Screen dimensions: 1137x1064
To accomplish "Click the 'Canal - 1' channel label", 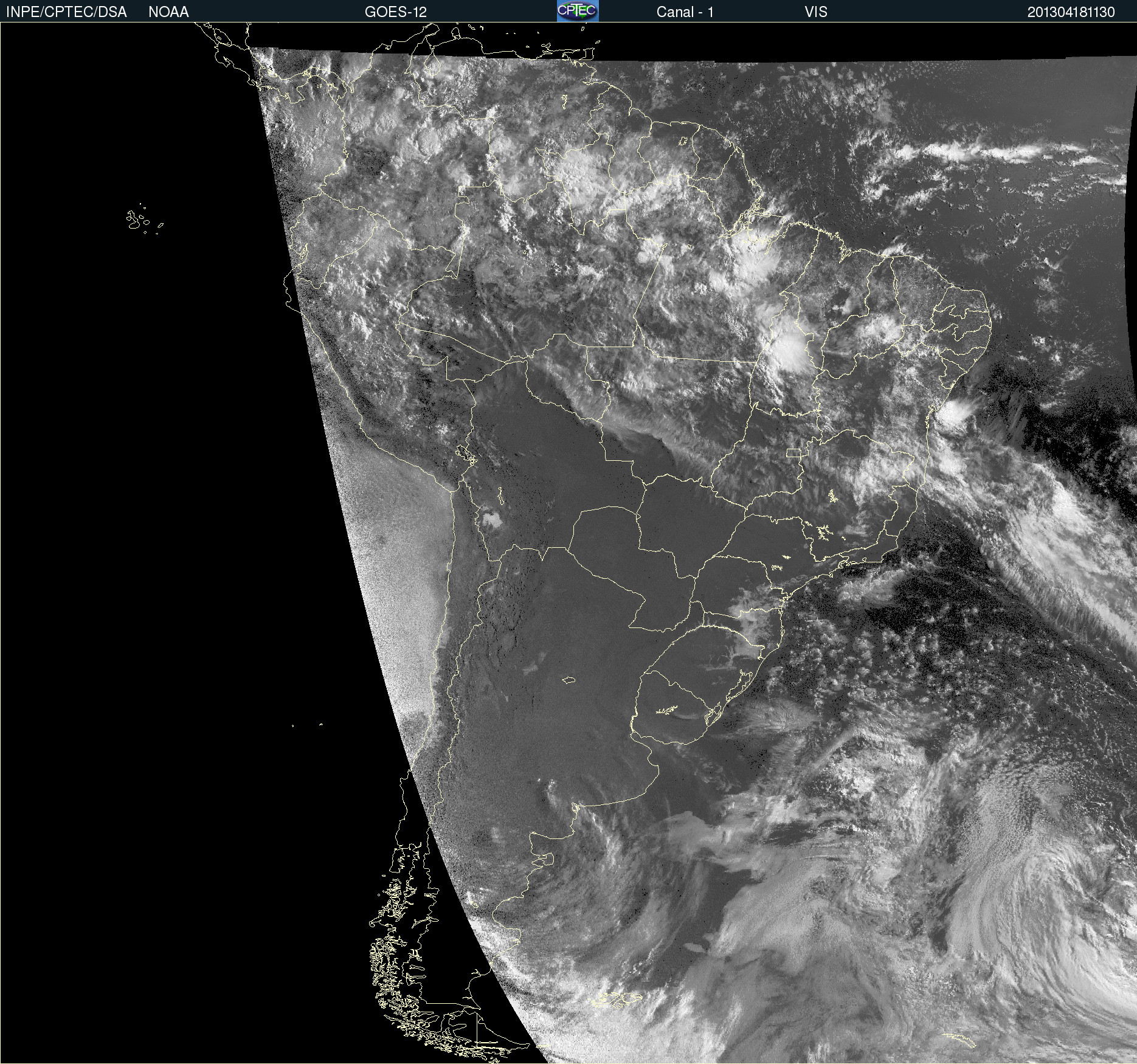I will pyautogui.click(x=685, y=12).
